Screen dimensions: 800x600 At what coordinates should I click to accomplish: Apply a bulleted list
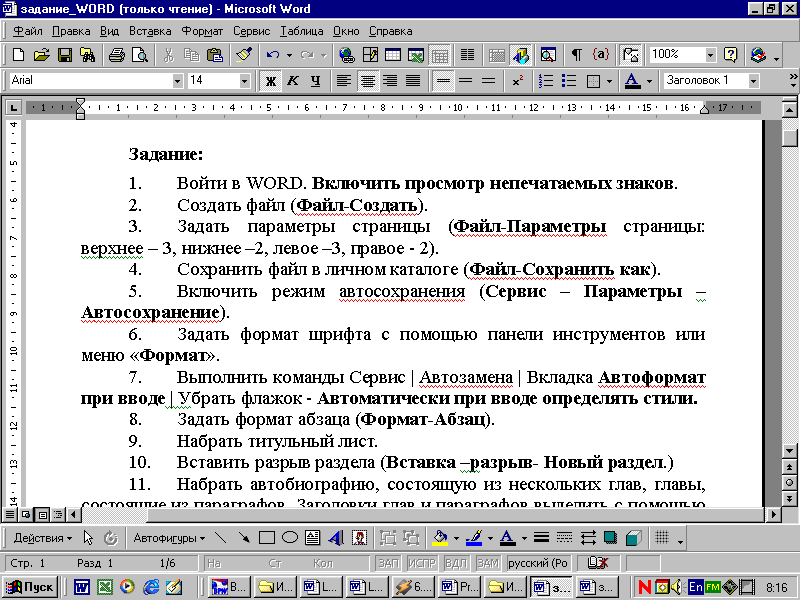(x=568, y=81)
